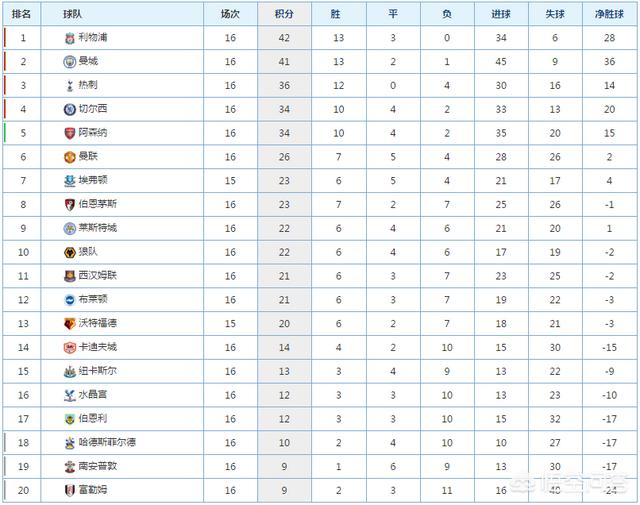Select the Tottenham cockerel crest
The width and height of the screenshot is (640, 505).
pyautogui.click(x=70, y=85)
